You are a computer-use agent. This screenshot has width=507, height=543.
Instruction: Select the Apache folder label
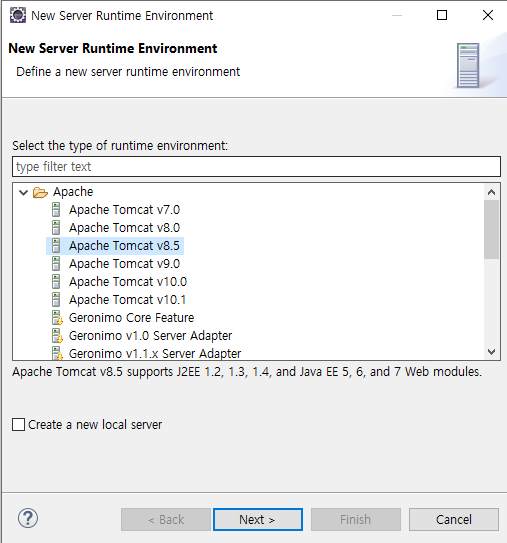coord(73,192)
